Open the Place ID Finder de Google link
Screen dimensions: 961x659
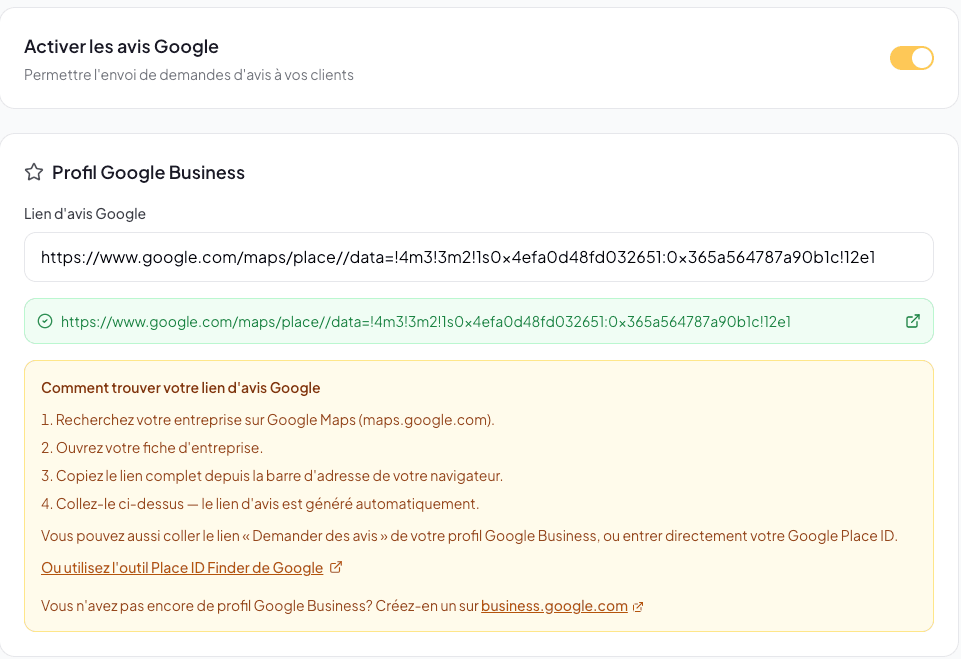182,568
